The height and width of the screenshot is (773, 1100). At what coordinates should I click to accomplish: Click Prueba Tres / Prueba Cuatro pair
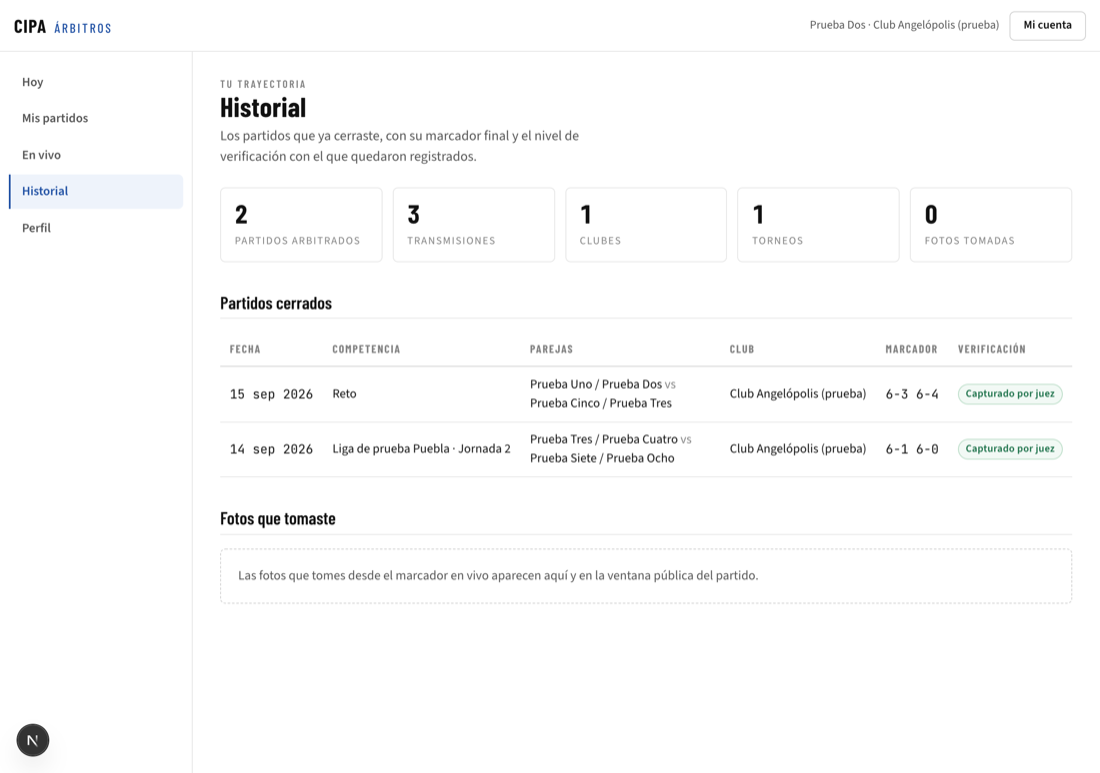pyautogui.click(x=603, y=439)
